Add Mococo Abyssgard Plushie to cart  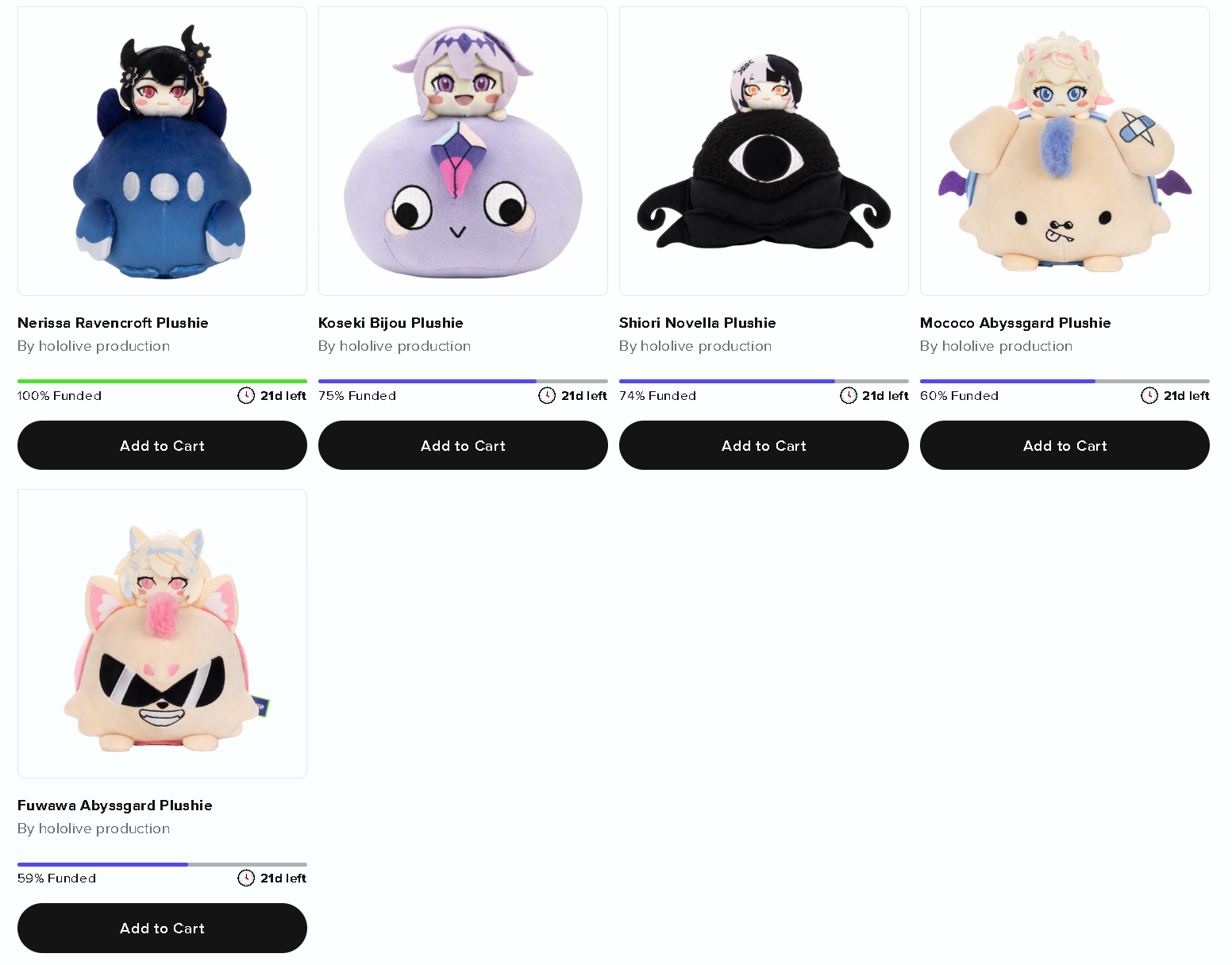coord(1065,445)
